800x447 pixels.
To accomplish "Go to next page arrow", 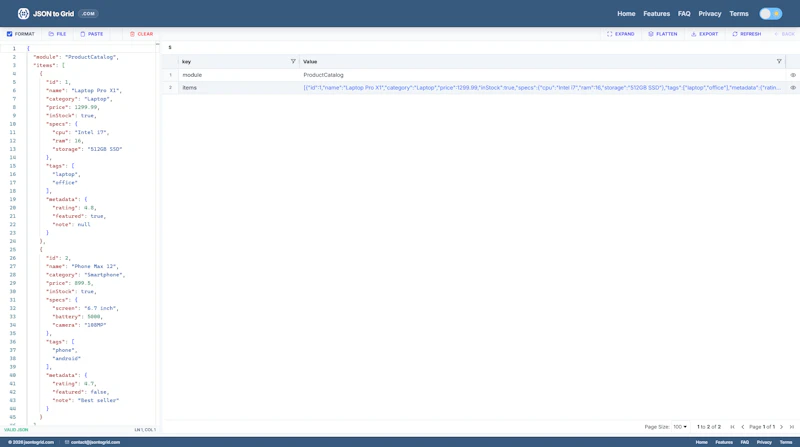I will [x=781, y=427].
